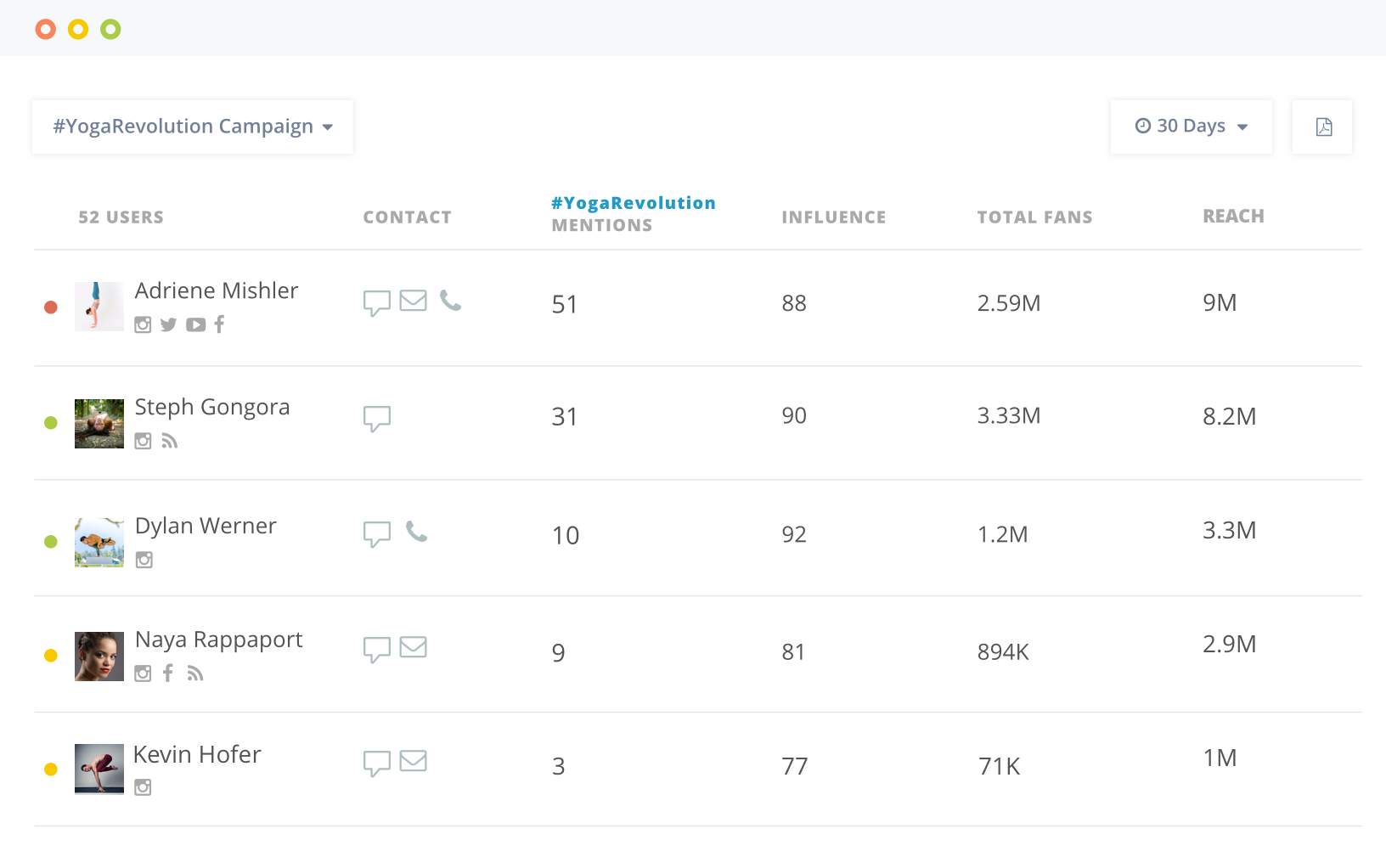The height and width of the screenshot is (868, 1386).
Task: Click Steph Gongora's profile thumbnail
Action: (99, 424)
